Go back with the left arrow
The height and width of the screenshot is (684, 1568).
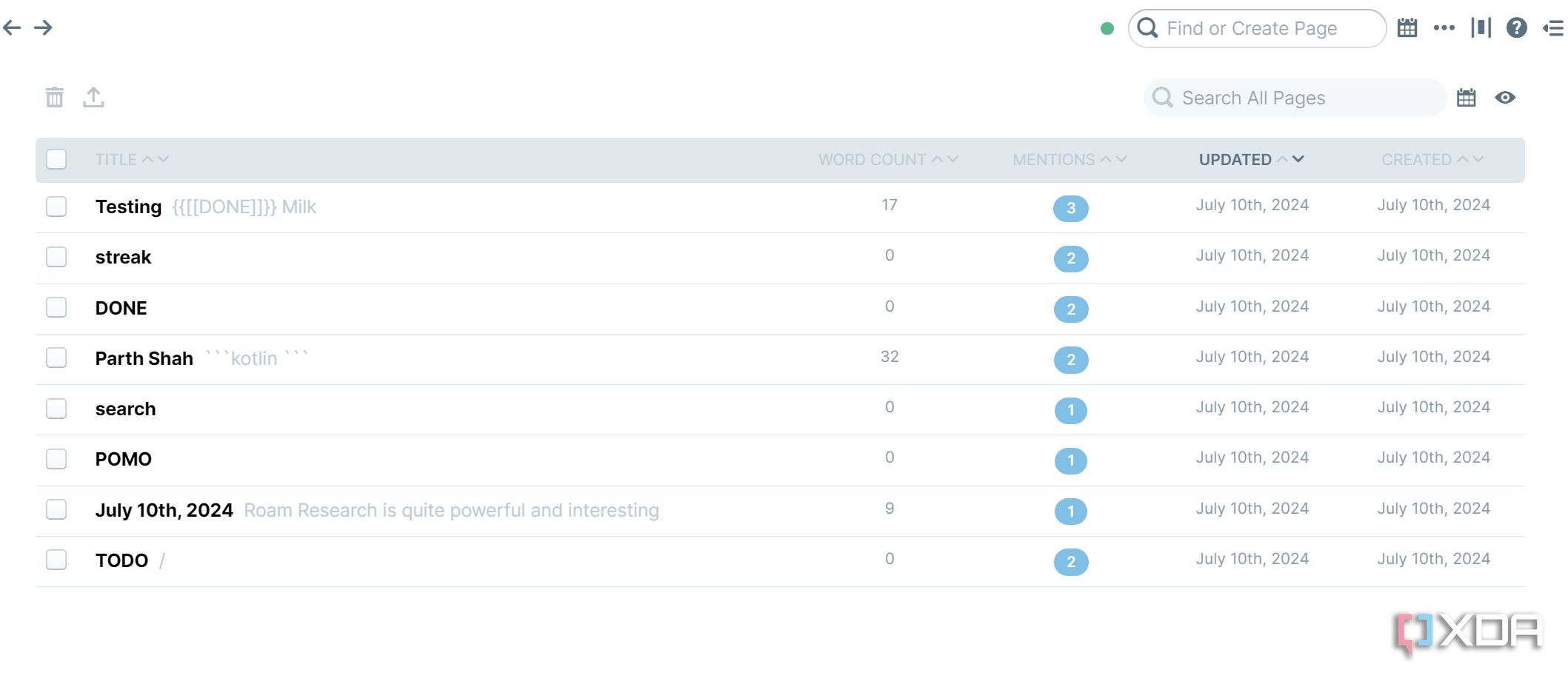[12, 28]
